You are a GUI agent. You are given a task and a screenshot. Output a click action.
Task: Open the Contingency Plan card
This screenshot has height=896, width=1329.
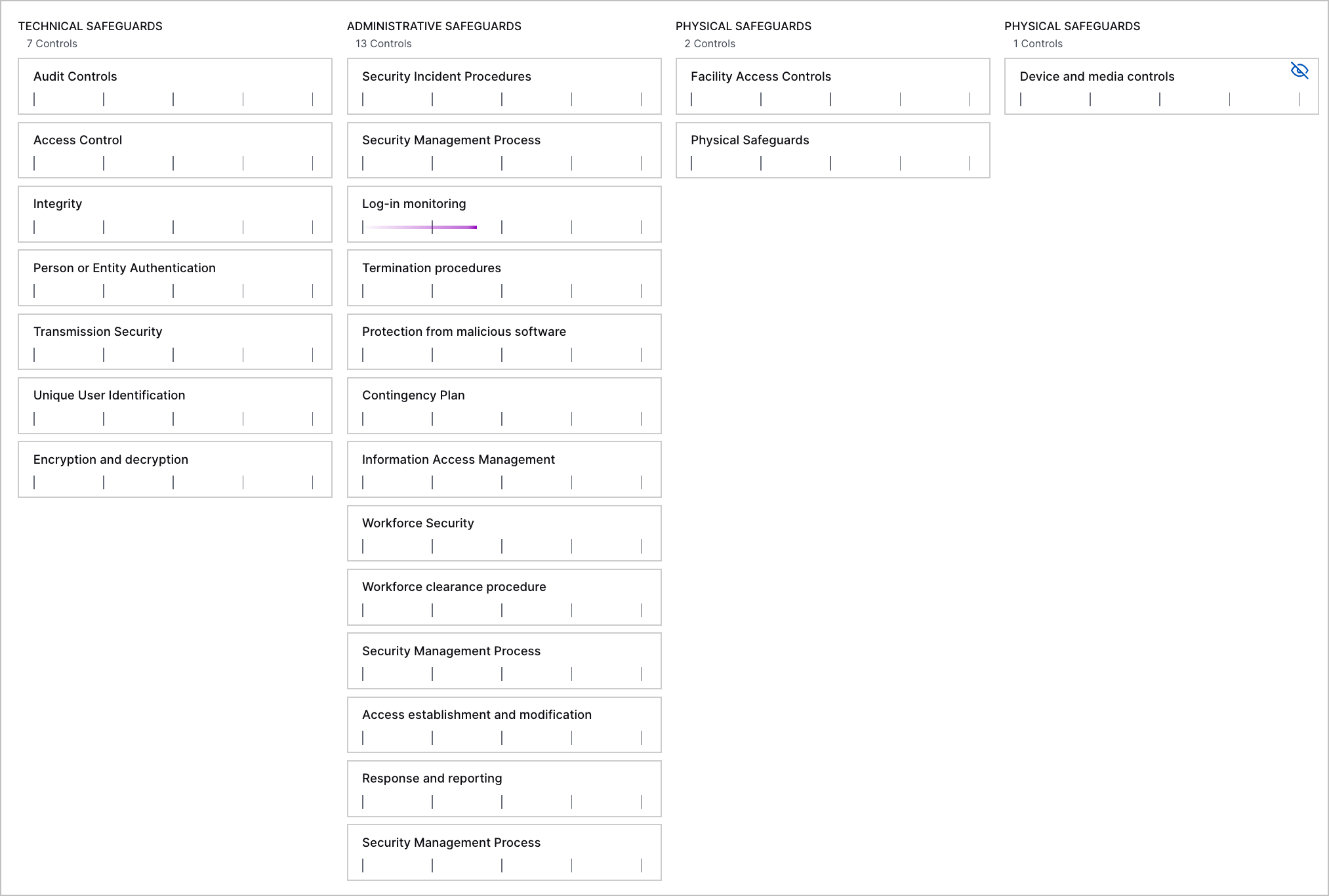[x=504, y=405]
